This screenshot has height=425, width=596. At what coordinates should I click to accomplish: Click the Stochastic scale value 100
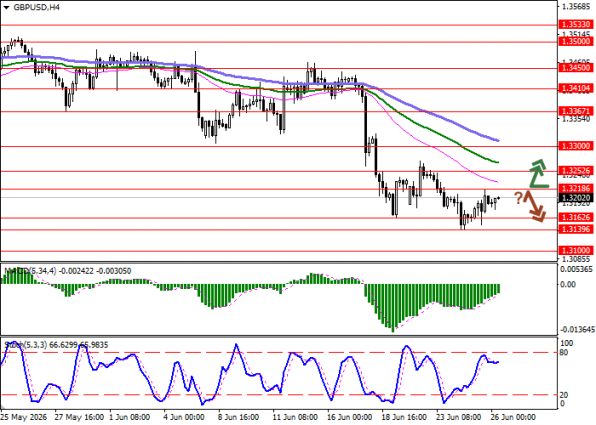pyautogui.click(x=567, y=344)
